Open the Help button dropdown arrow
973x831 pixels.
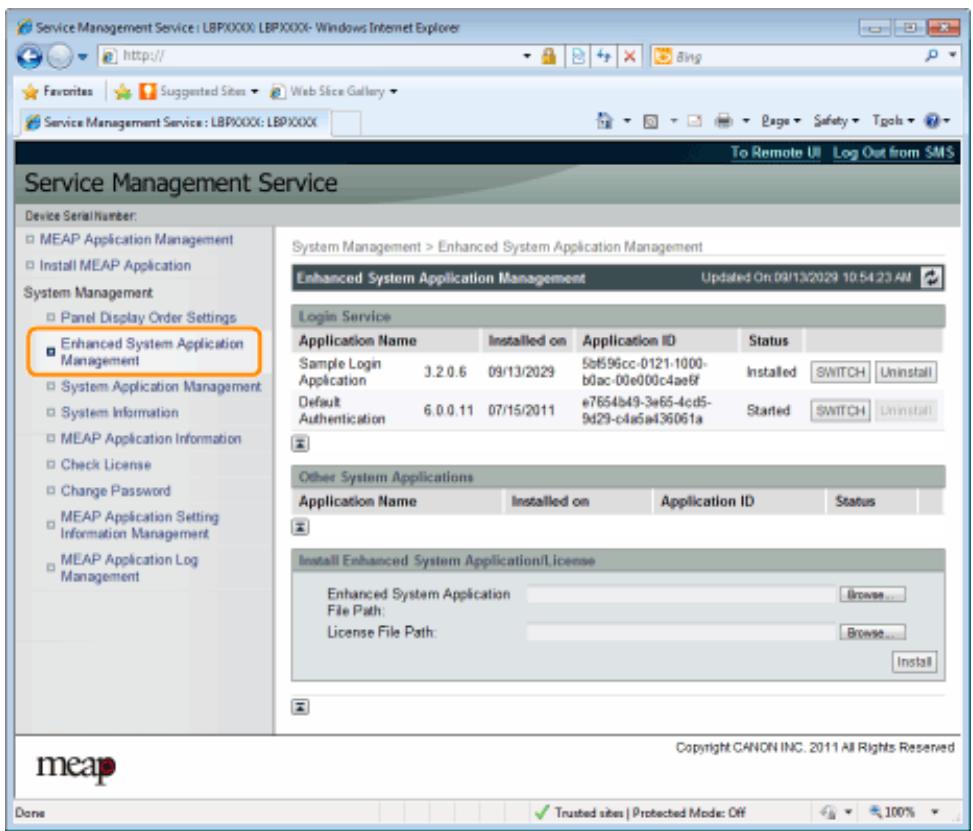coord(947,121)
